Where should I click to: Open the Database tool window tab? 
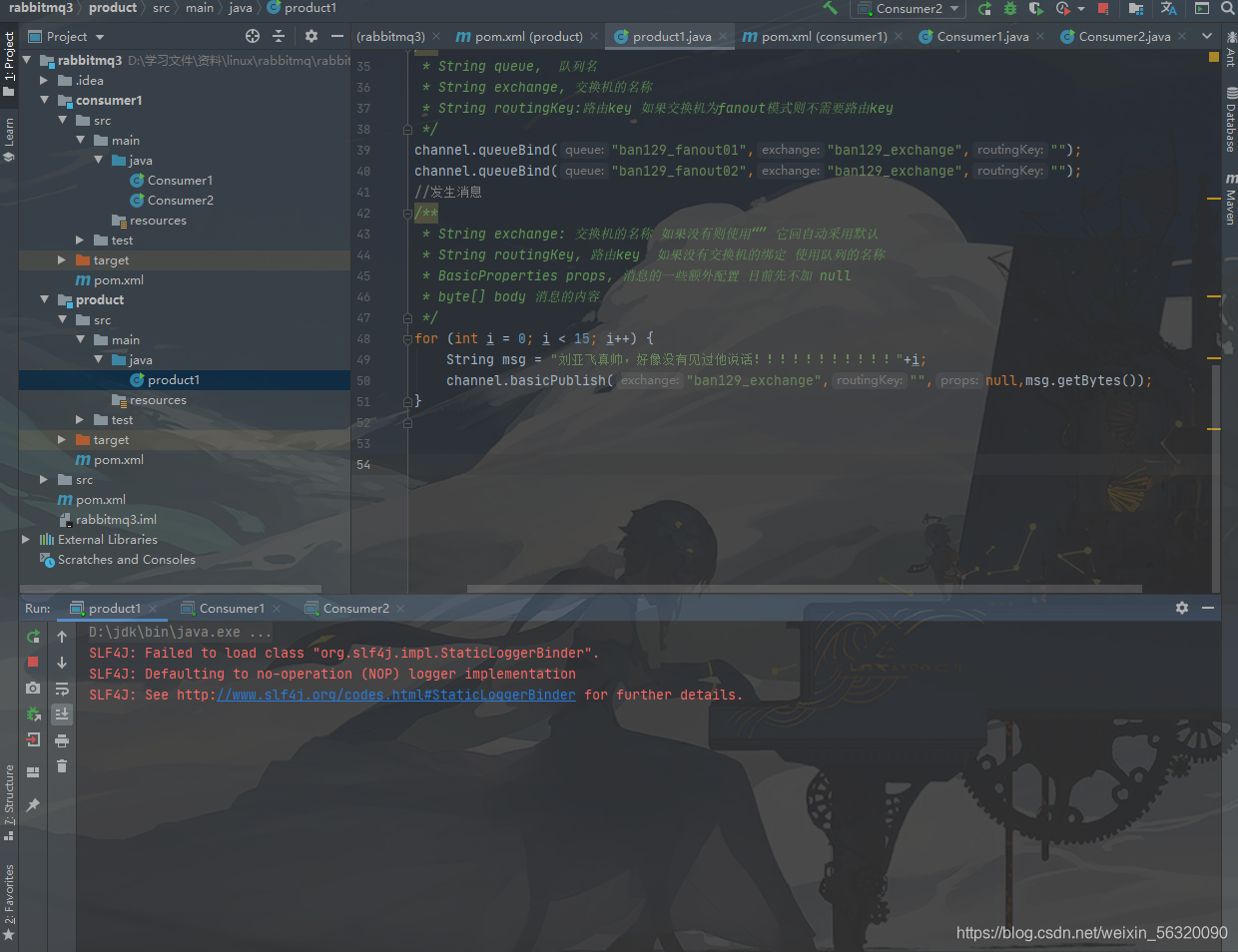1230,119
